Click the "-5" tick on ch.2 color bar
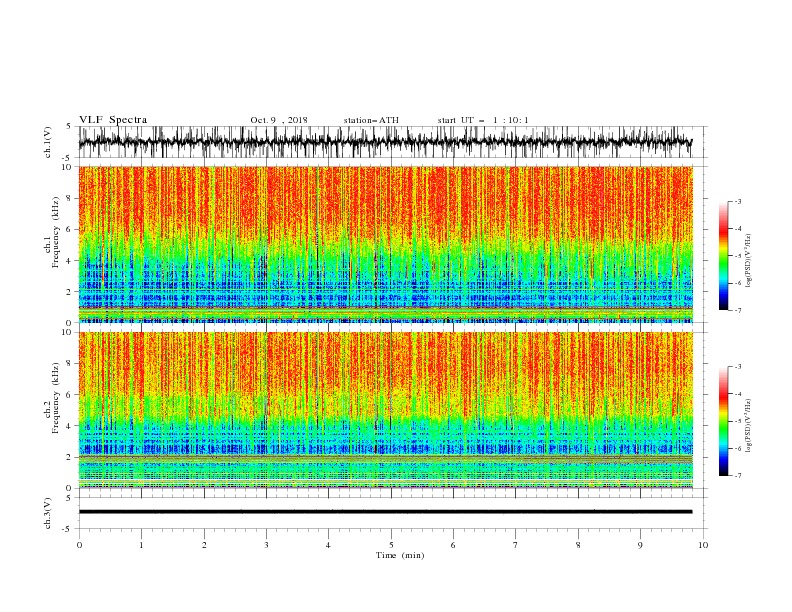Screen dimensions: 792x612 737,421
